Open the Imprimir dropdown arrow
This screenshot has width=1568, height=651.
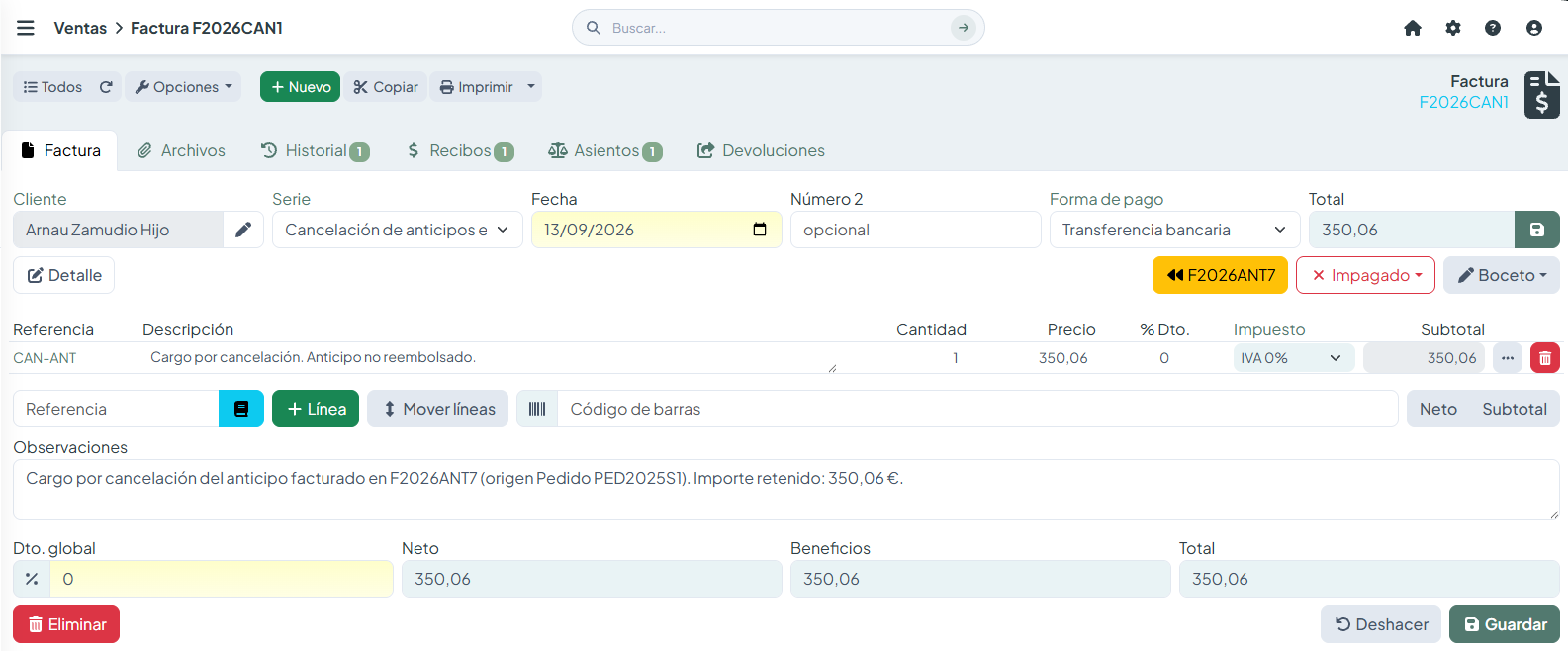[x=531, y=87]
